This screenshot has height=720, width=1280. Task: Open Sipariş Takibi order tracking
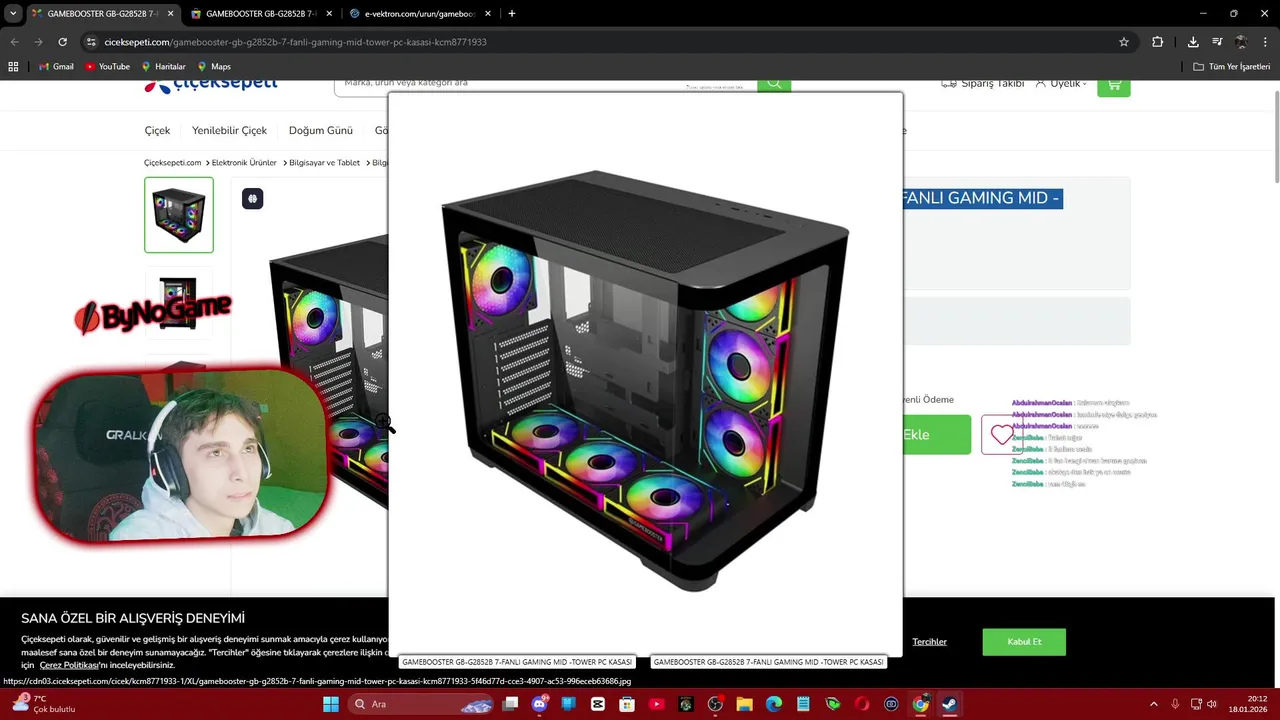tap(983, 84)
